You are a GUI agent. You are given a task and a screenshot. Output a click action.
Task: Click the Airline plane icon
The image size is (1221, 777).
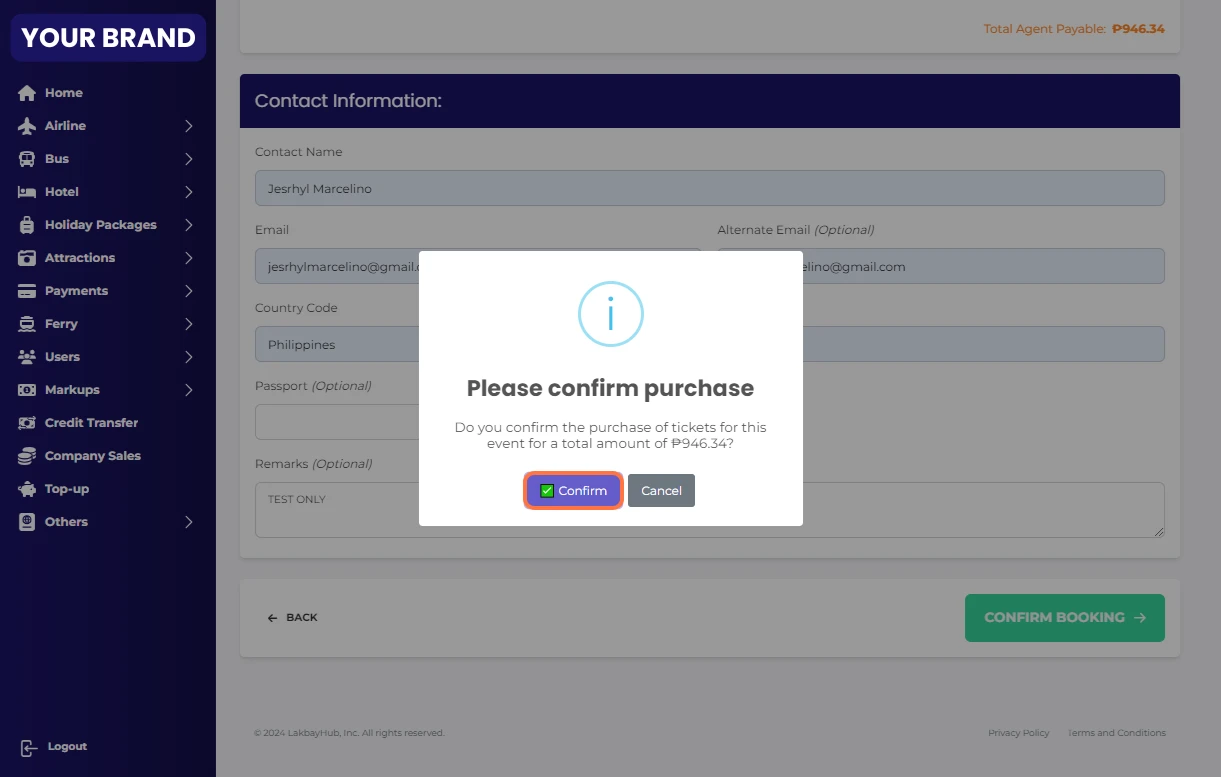point(27,126)
